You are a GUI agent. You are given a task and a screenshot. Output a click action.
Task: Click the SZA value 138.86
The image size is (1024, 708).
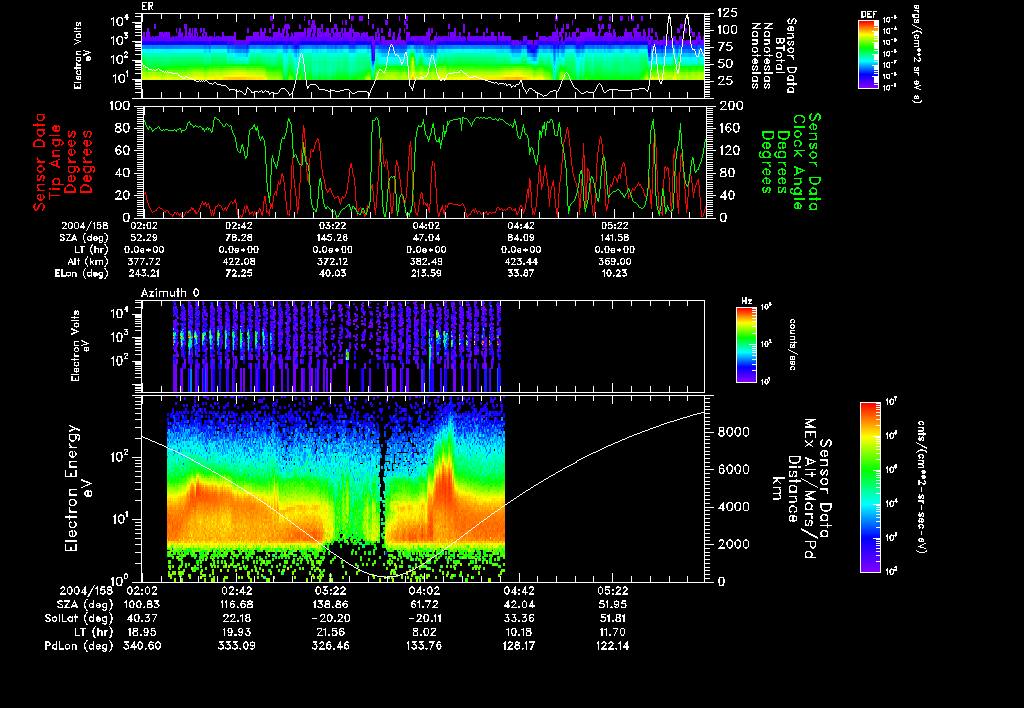[x=330, y=605]
